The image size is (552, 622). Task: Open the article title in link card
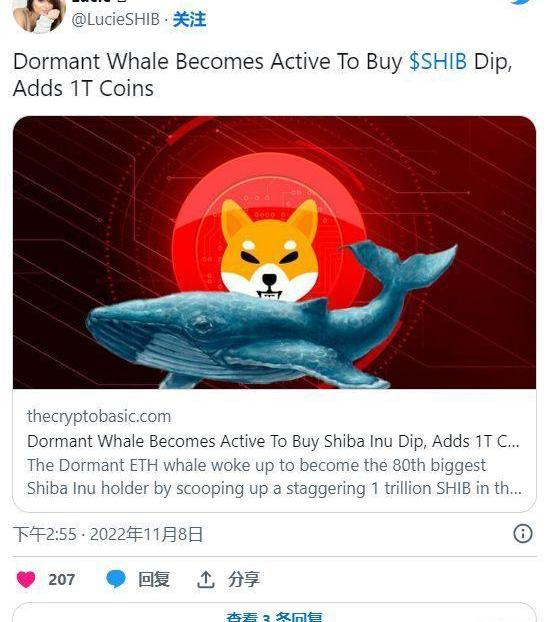(273, 441)
